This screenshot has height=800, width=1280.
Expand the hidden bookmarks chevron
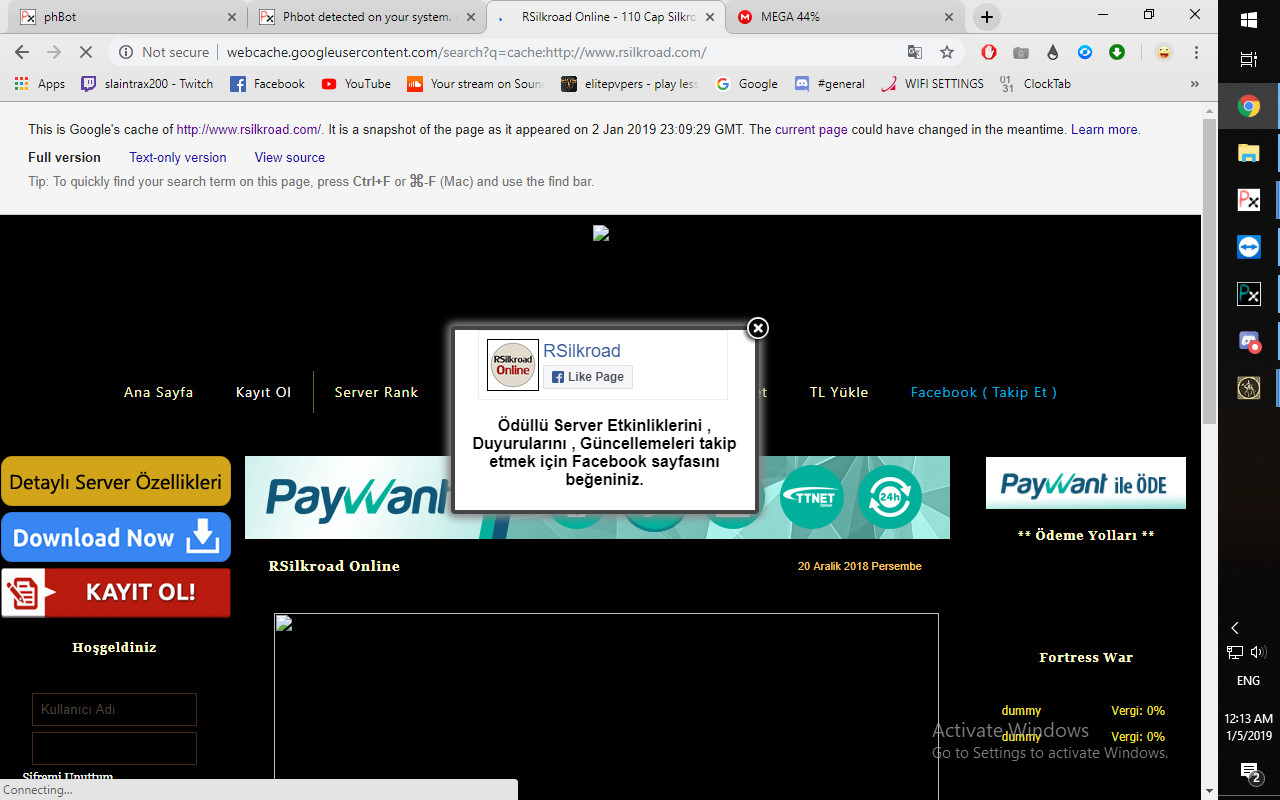1194,84
